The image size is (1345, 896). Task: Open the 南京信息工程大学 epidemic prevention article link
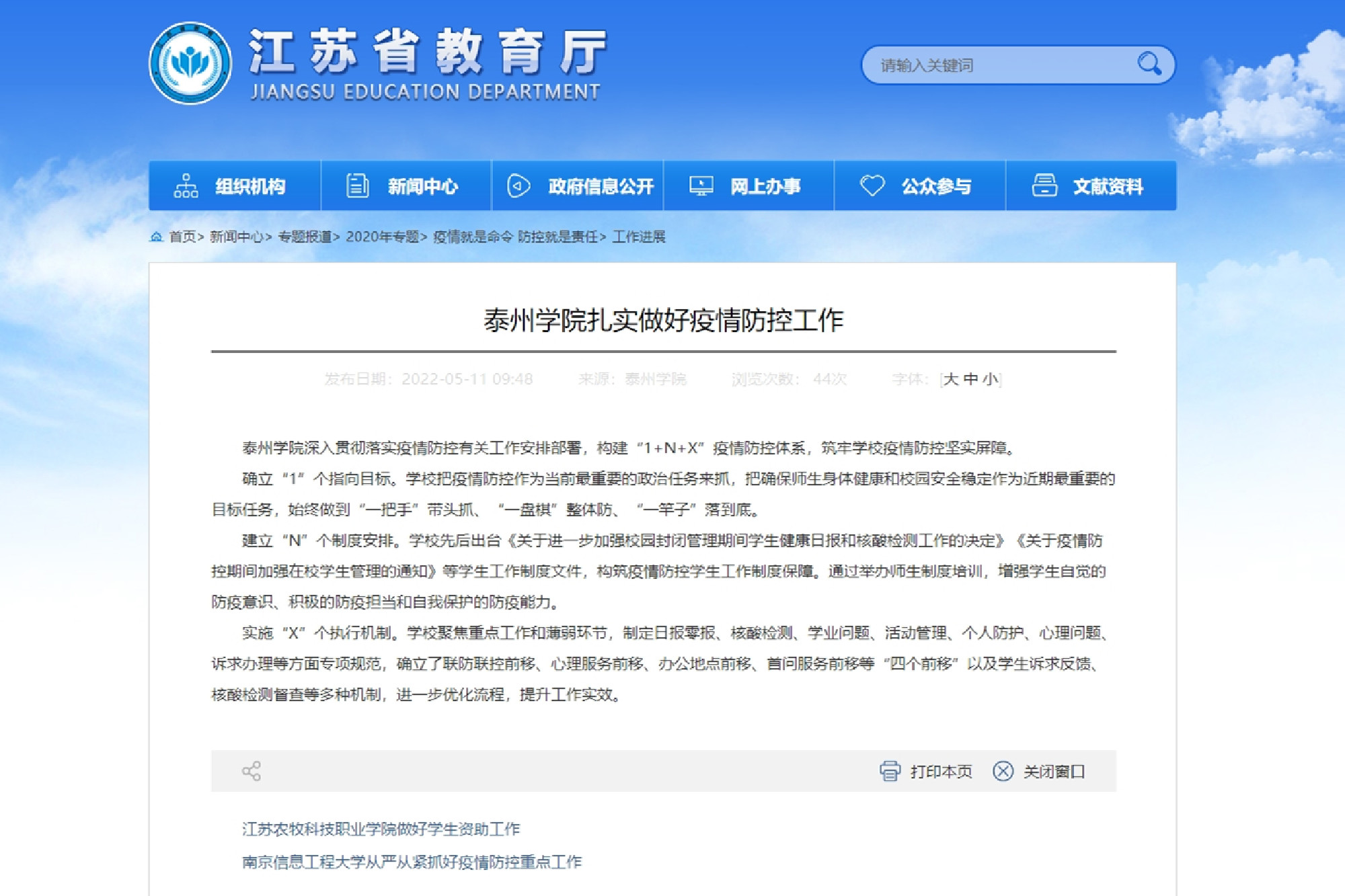click(412, 862)
